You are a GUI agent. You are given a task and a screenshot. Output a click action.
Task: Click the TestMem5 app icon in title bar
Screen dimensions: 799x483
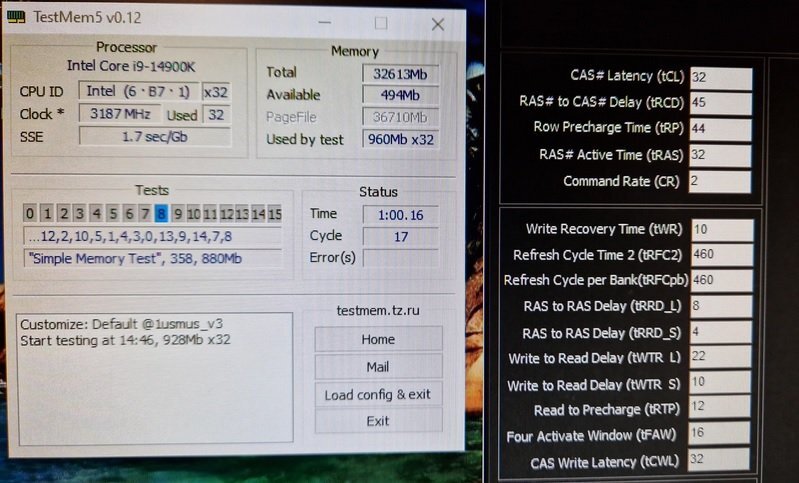(x=16, y=17)
